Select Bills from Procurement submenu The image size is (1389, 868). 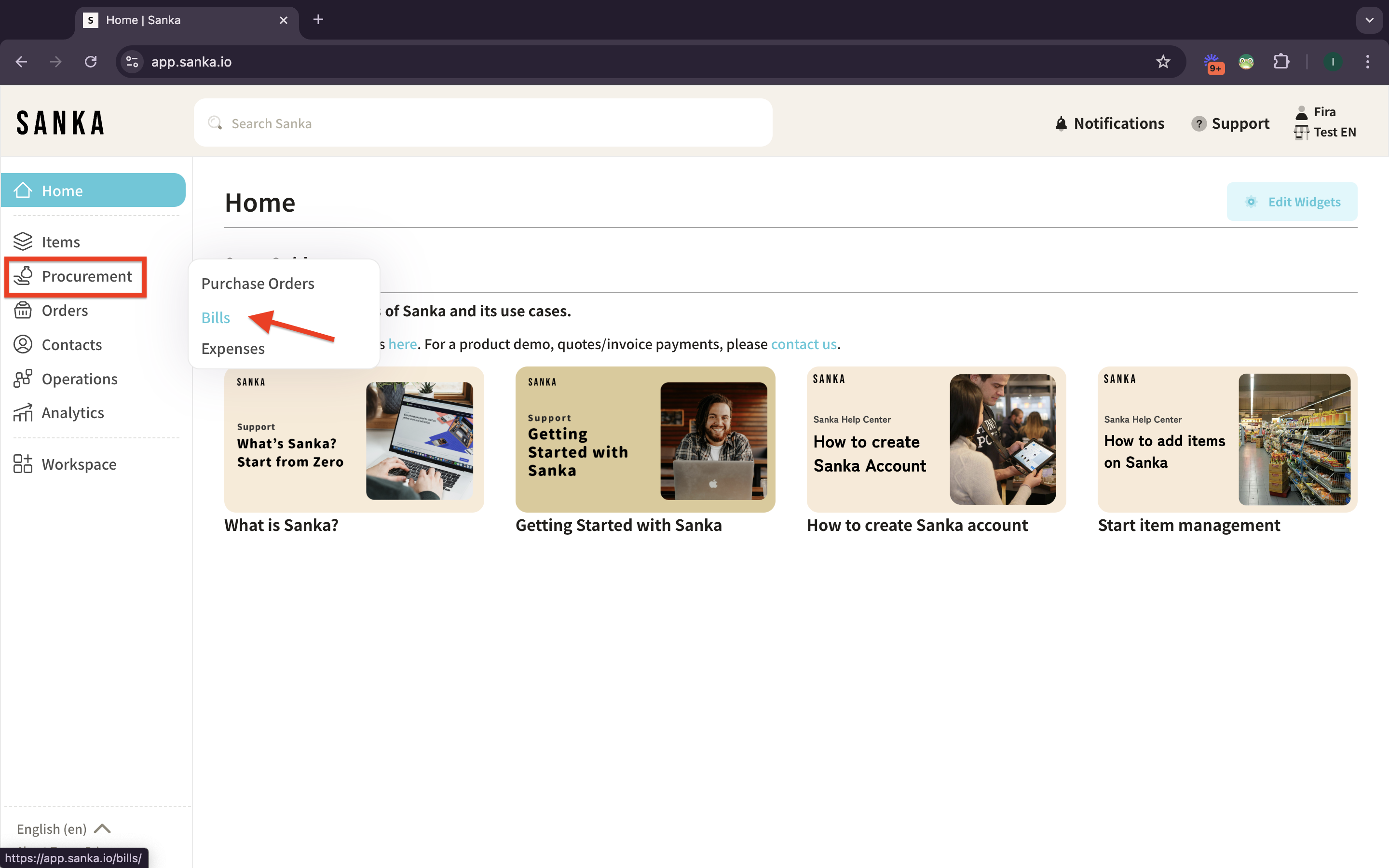point(216,317)
